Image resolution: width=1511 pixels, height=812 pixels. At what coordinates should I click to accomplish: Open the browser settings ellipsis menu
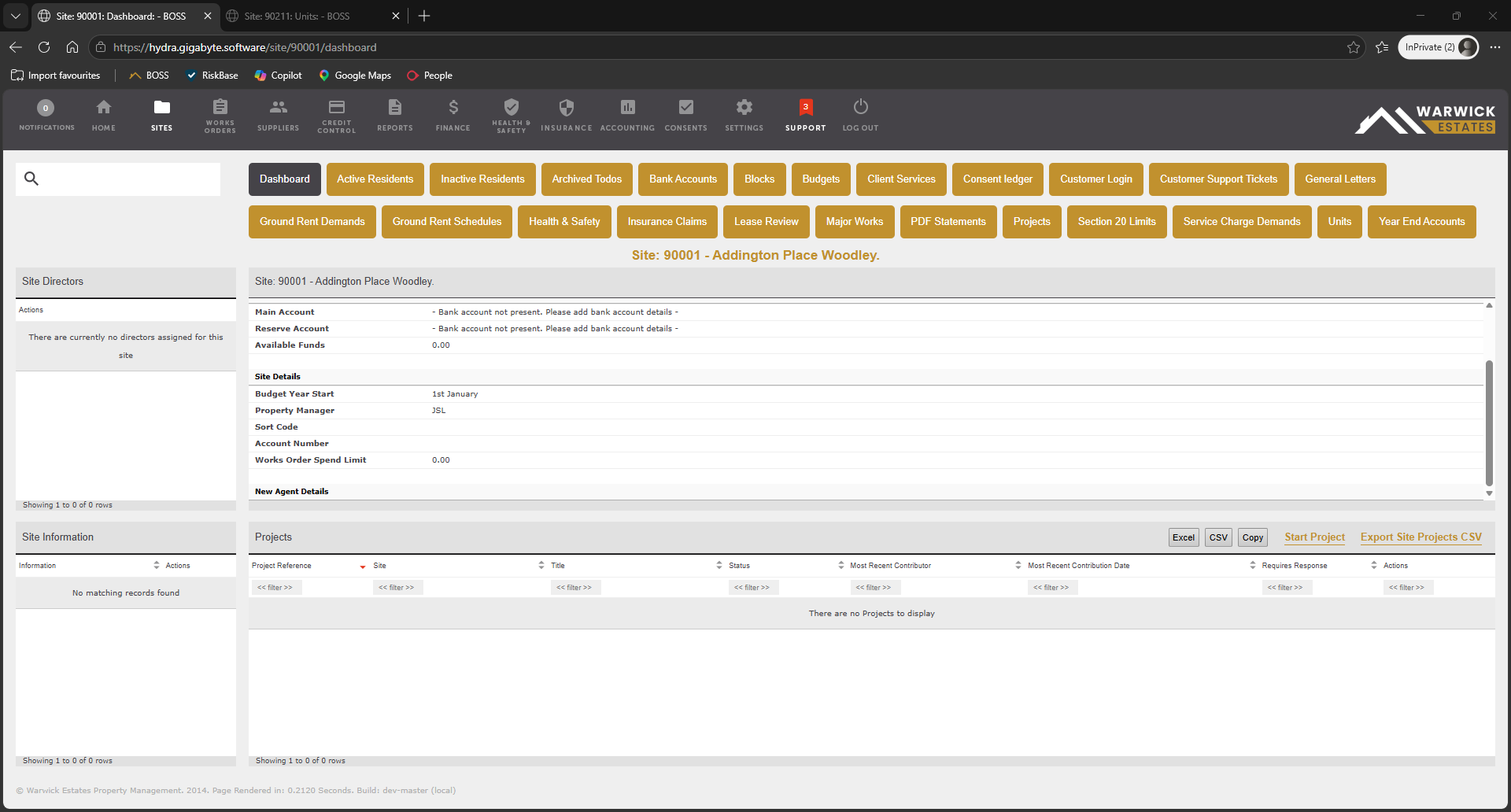click(x=1495, y=47)
